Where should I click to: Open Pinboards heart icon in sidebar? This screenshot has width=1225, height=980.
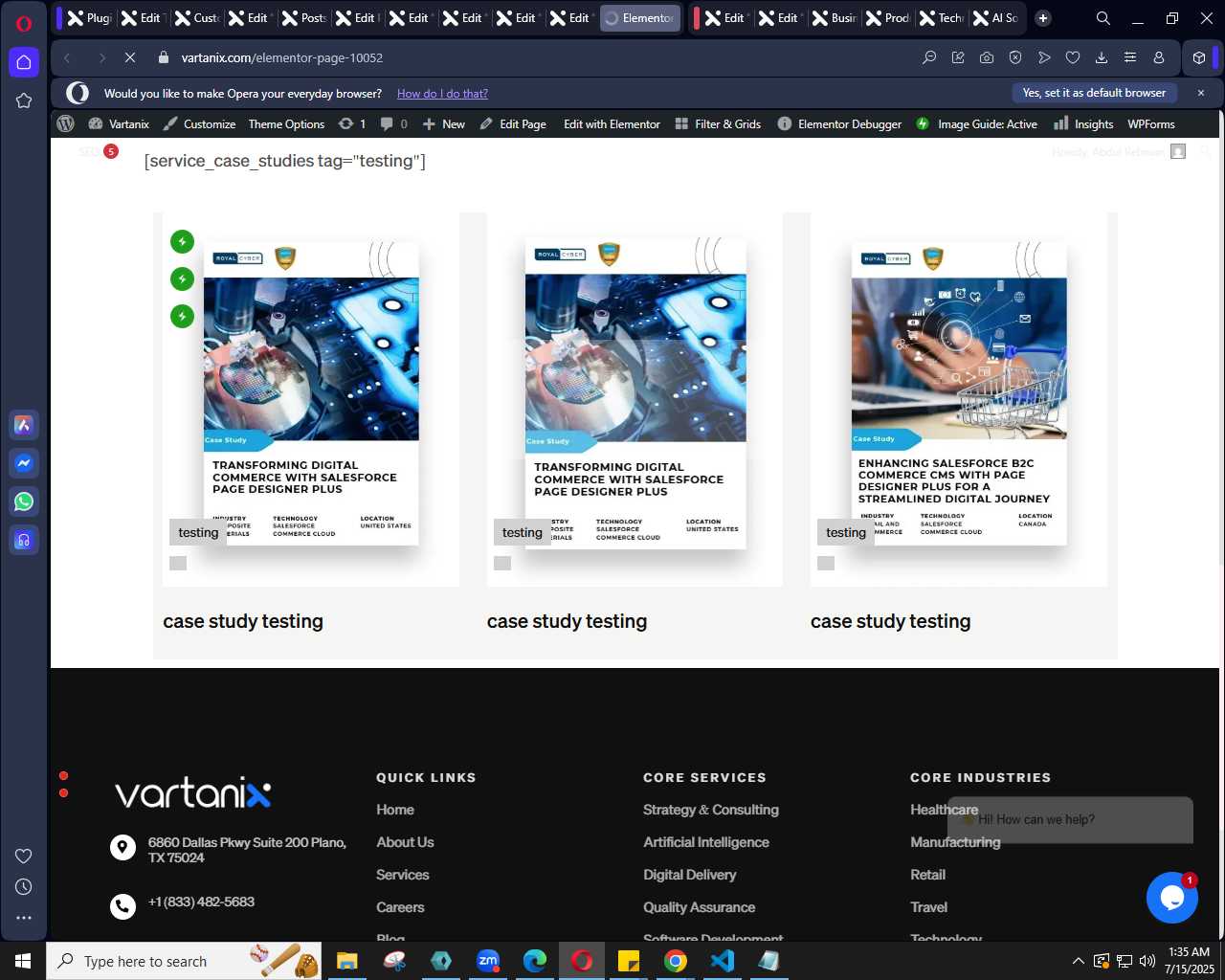[24, 856]
